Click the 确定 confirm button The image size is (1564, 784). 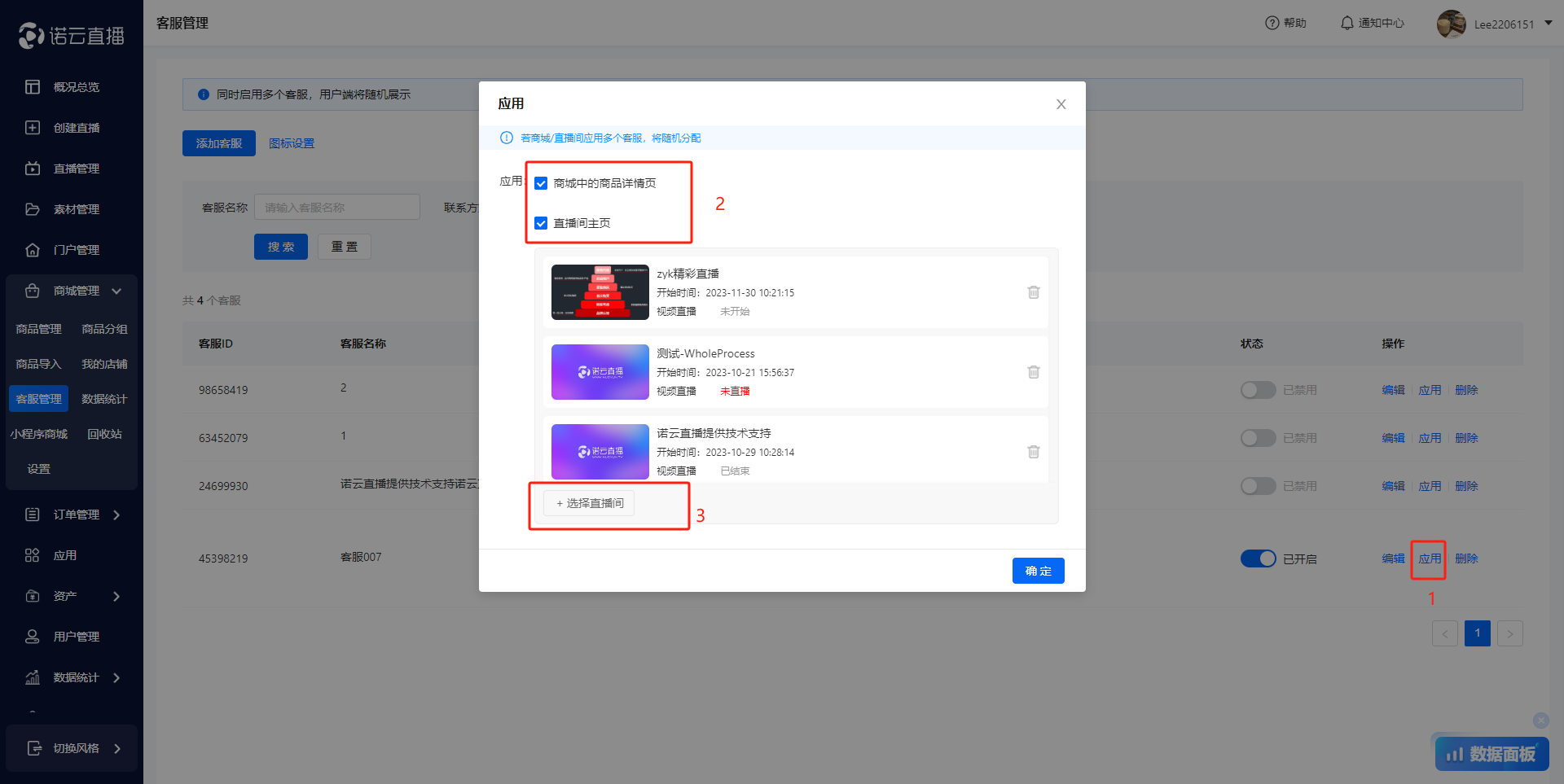point(1038,571)
